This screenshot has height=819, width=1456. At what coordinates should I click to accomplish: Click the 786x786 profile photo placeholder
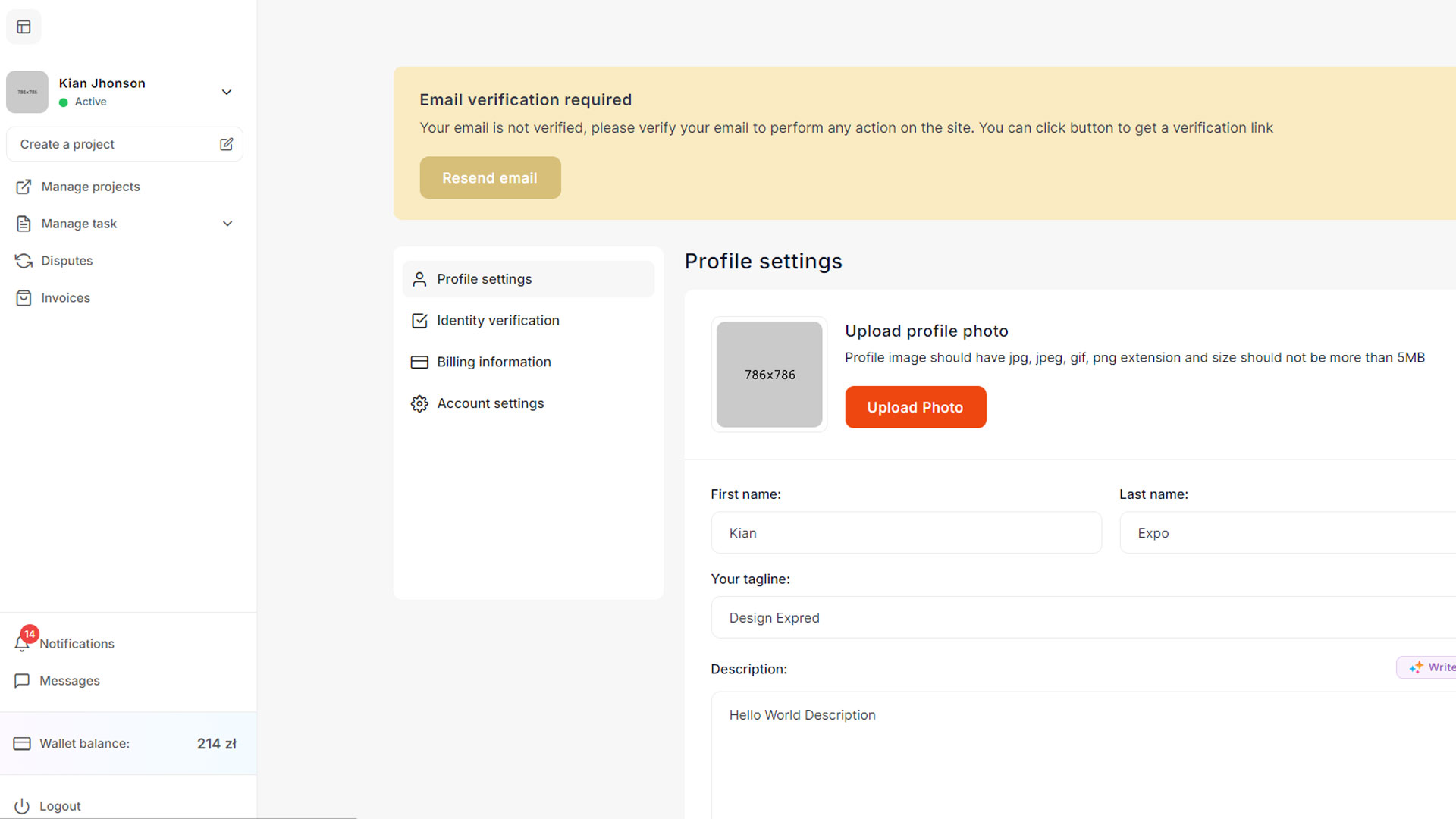click(x=769, y=375)
